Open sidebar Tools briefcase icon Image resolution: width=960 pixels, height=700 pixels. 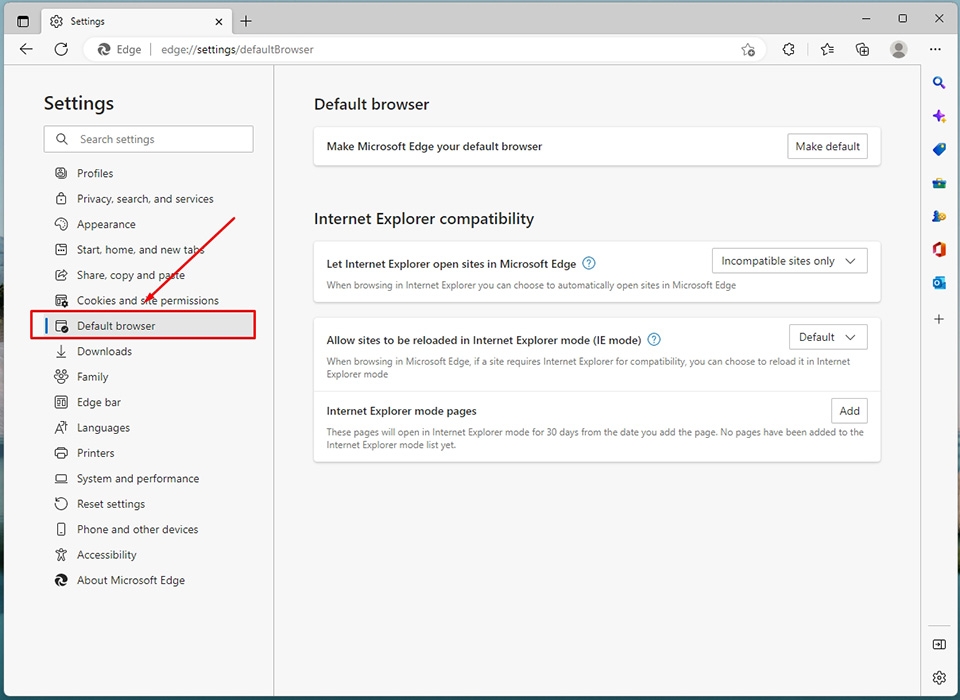(x=939, y=183)
